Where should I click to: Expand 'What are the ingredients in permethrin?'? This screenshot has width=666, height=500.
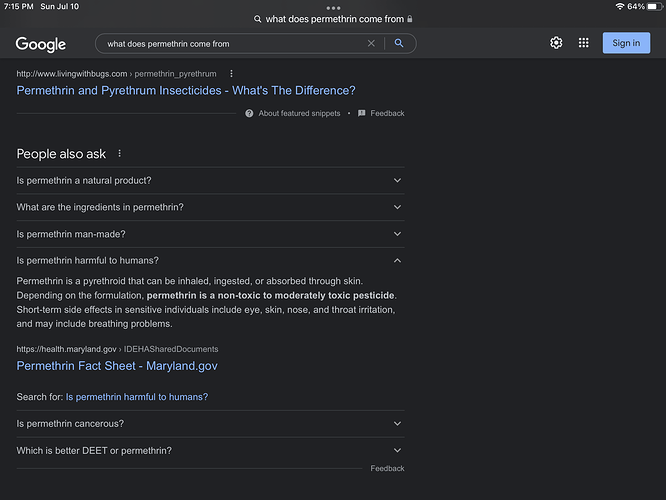(x=210, y=207)
